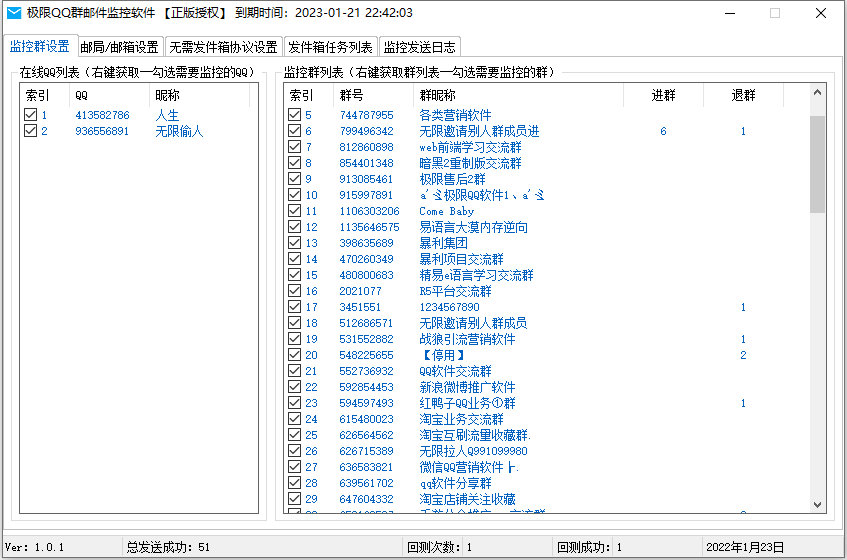Select group name 各类营销软件

pyautogui.click(x=455, y=115)
